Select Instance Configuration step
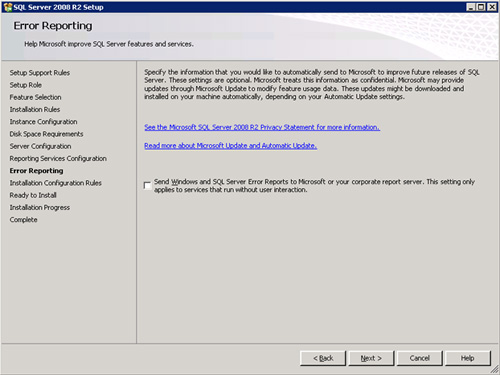This screenshot has width=500, height=375. pos(43,122)
